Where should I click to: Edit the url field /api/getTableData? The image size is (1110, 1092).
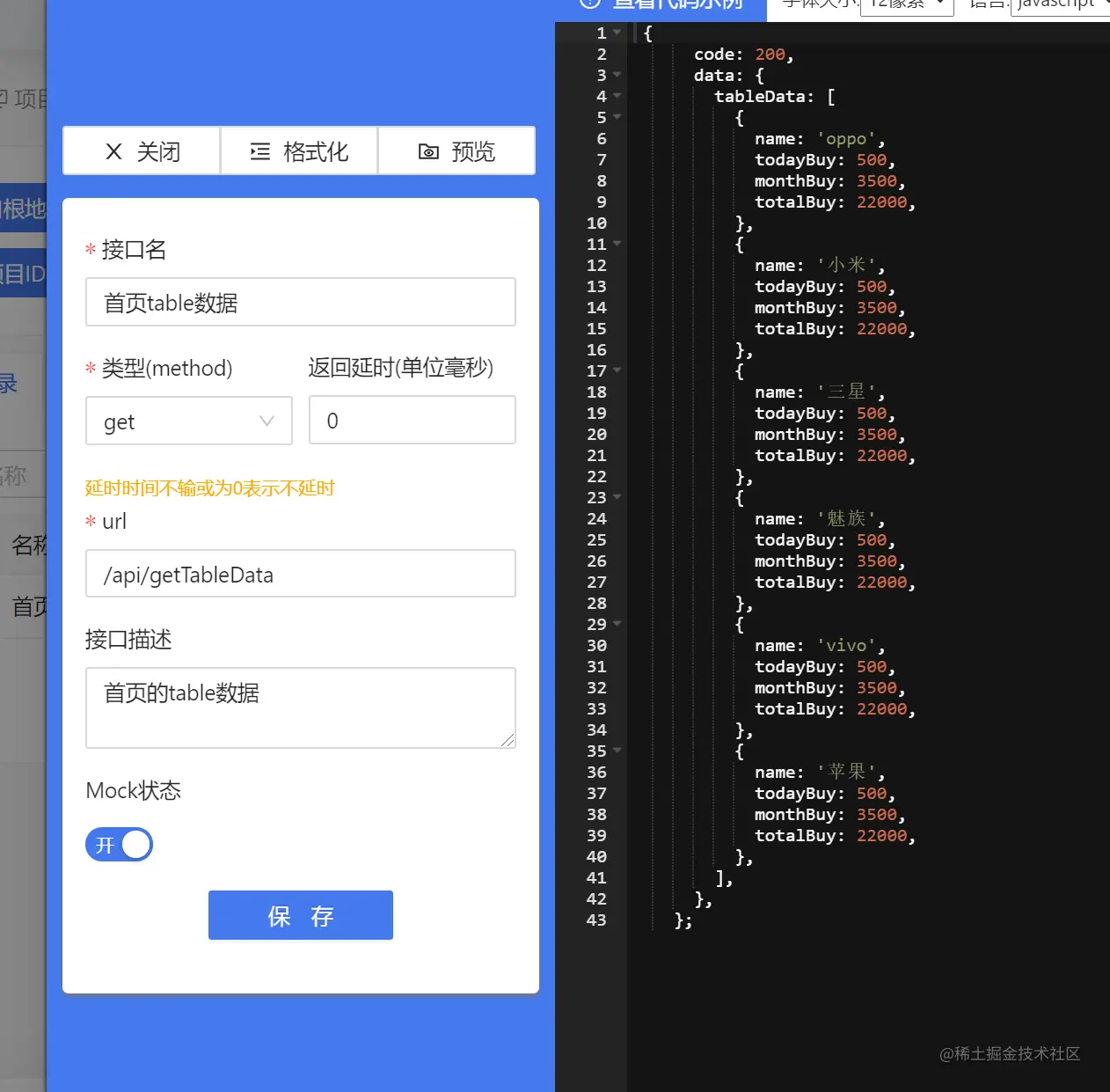point(301,575)
